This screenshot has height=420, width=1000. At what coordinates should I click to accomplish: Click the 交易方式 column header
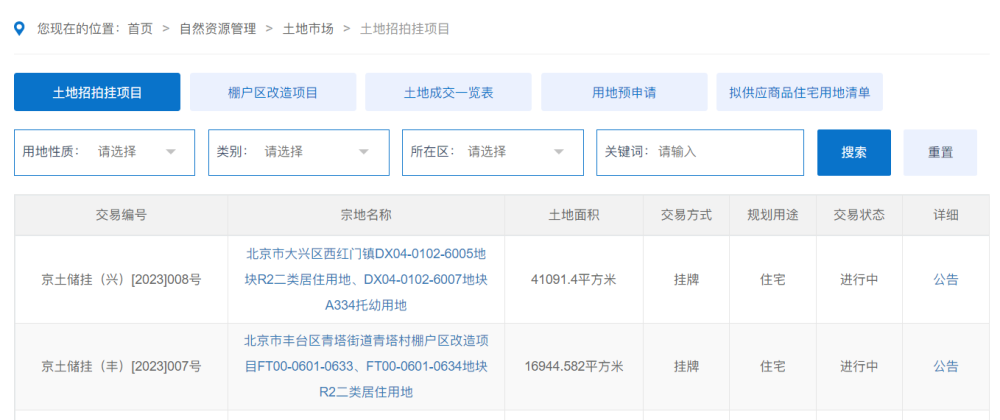[687, 215]
